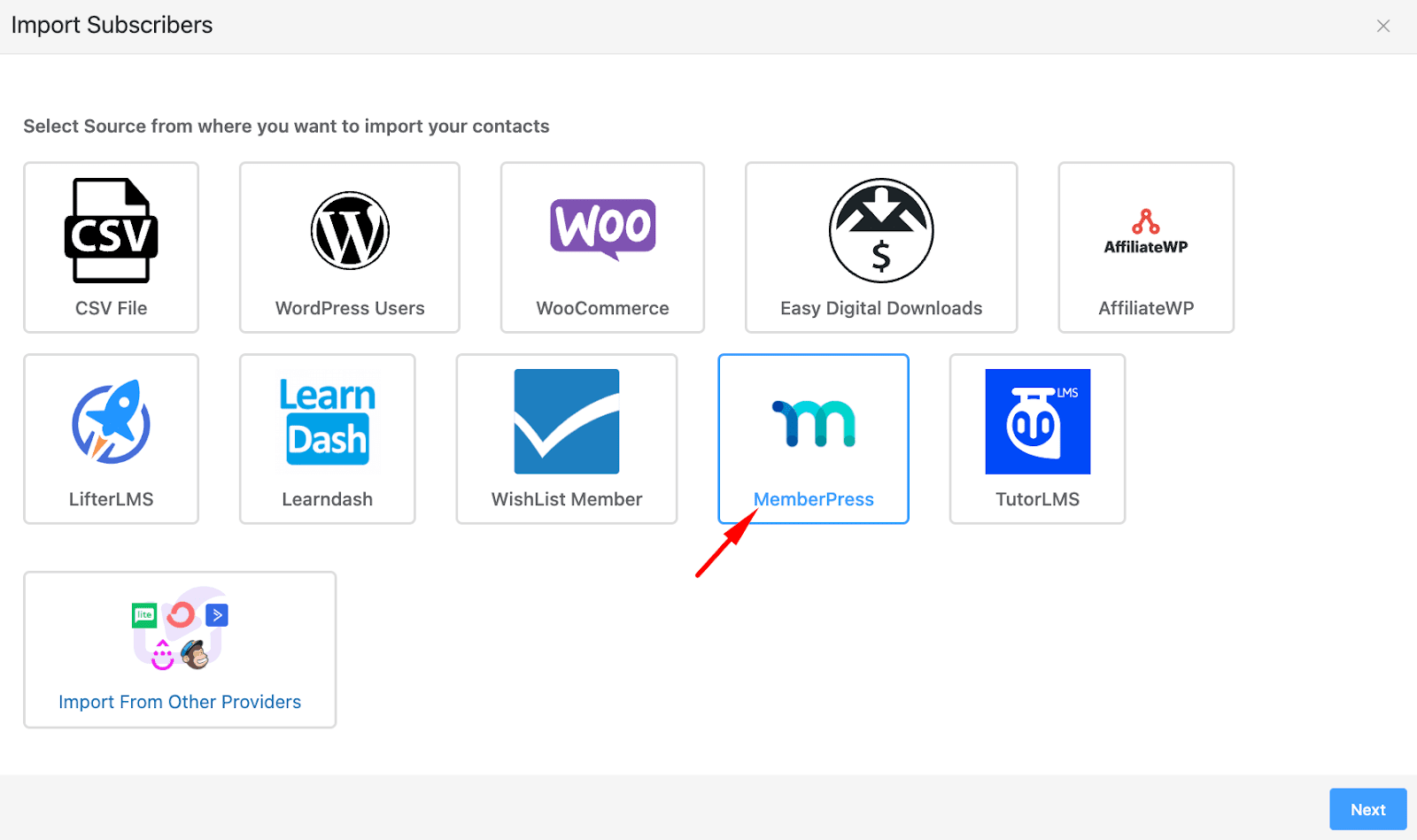1417x840 pixels.
Task: Click the Learndash label
Action: click(328, 499)
